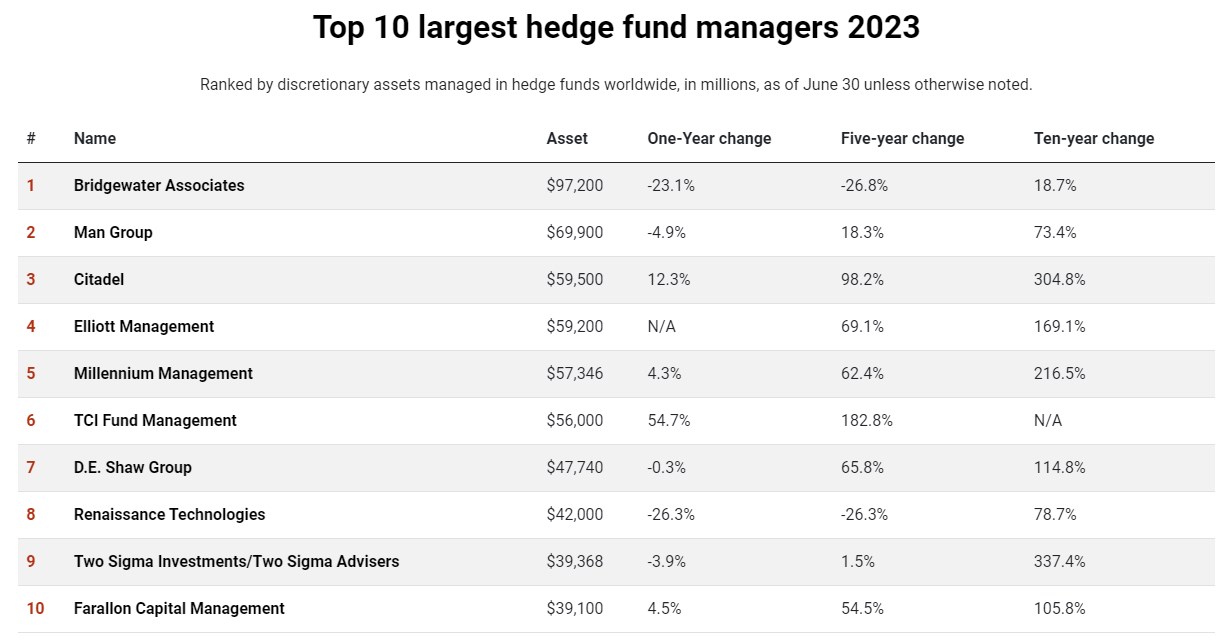Viewport: 1223px width, 642px height.
Task: Click the Five-year change header
Action: tap(902, 139)
